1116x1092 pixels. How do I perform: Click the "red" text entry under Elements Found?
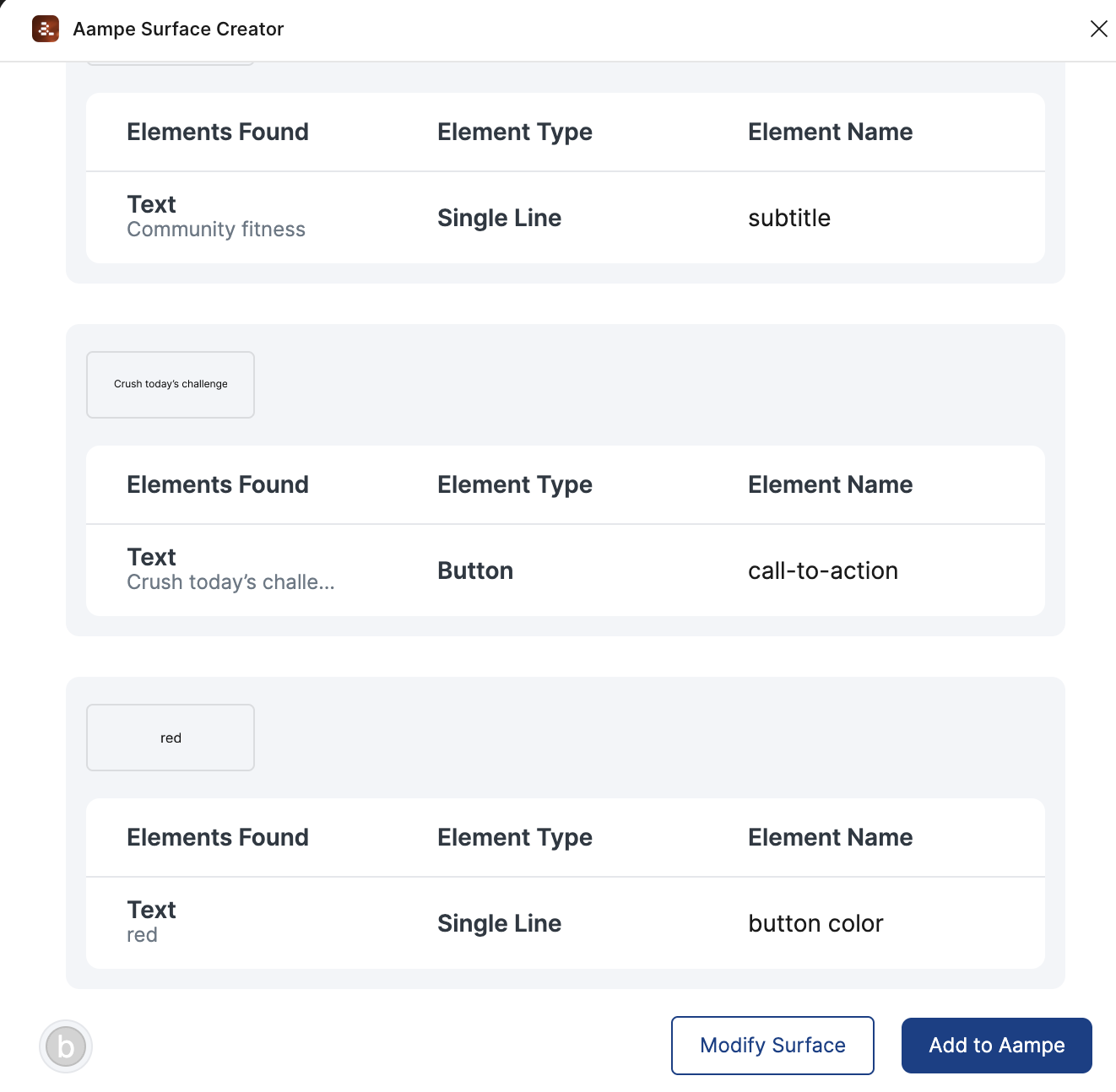[142, 935]
